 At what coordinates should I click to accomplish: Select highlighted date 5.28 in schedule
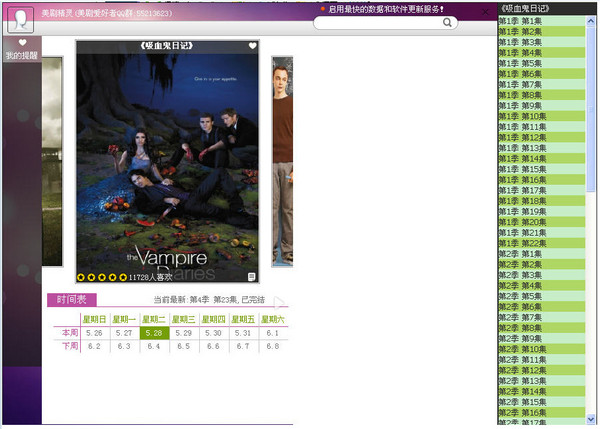tap(154, 333)
